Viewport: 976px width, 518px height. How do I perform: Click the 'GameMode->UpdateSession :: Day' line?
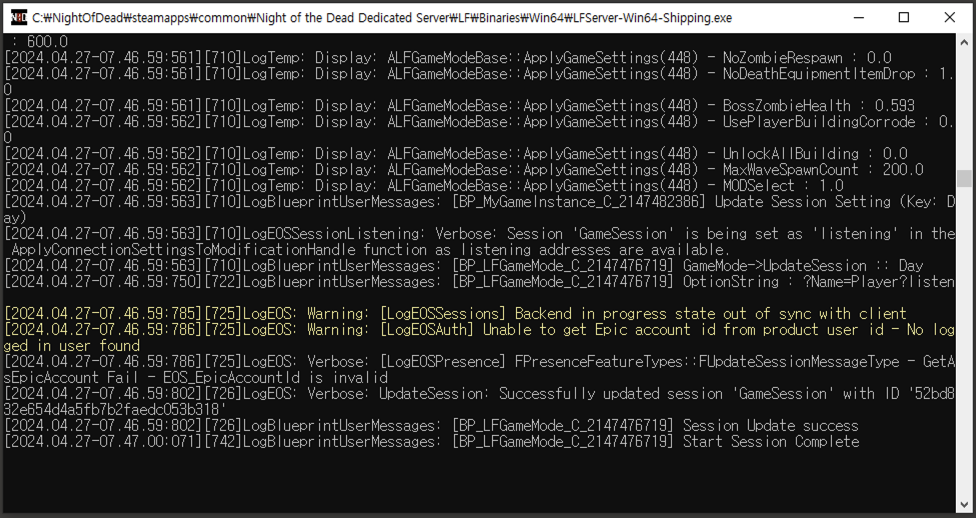click(464, 266)
